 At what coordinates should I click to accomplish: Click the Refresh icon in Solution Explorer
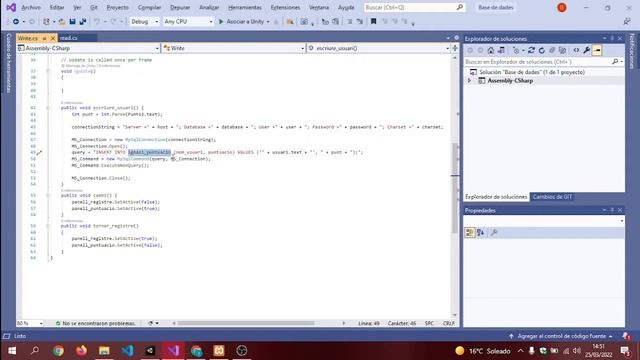pyautogui.click(x=542, y=50)
